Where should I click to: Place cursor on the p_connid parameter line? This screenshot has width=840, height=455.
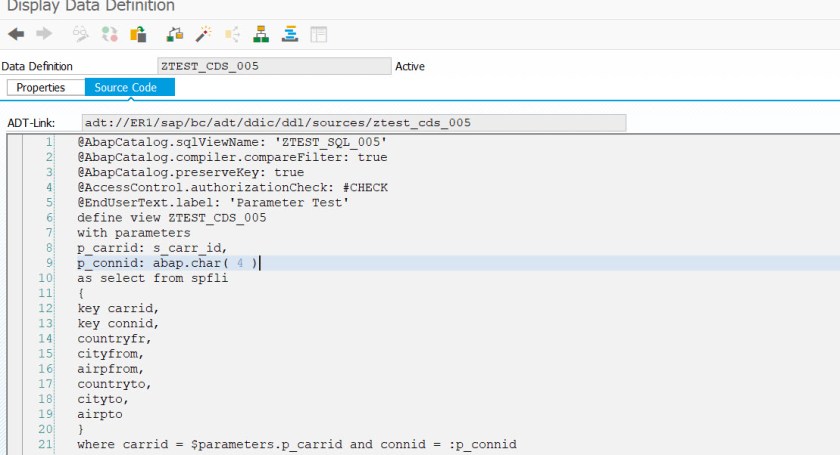[x=168, y=263]
